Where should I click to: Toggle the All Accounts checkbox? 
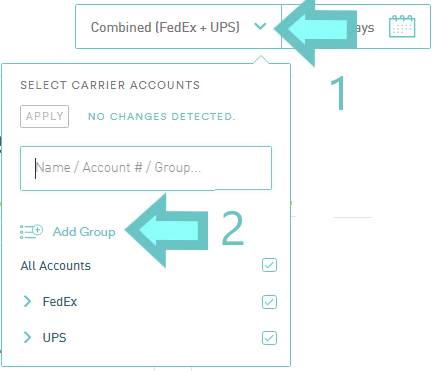pyautogui.click(x=269, y=265)
